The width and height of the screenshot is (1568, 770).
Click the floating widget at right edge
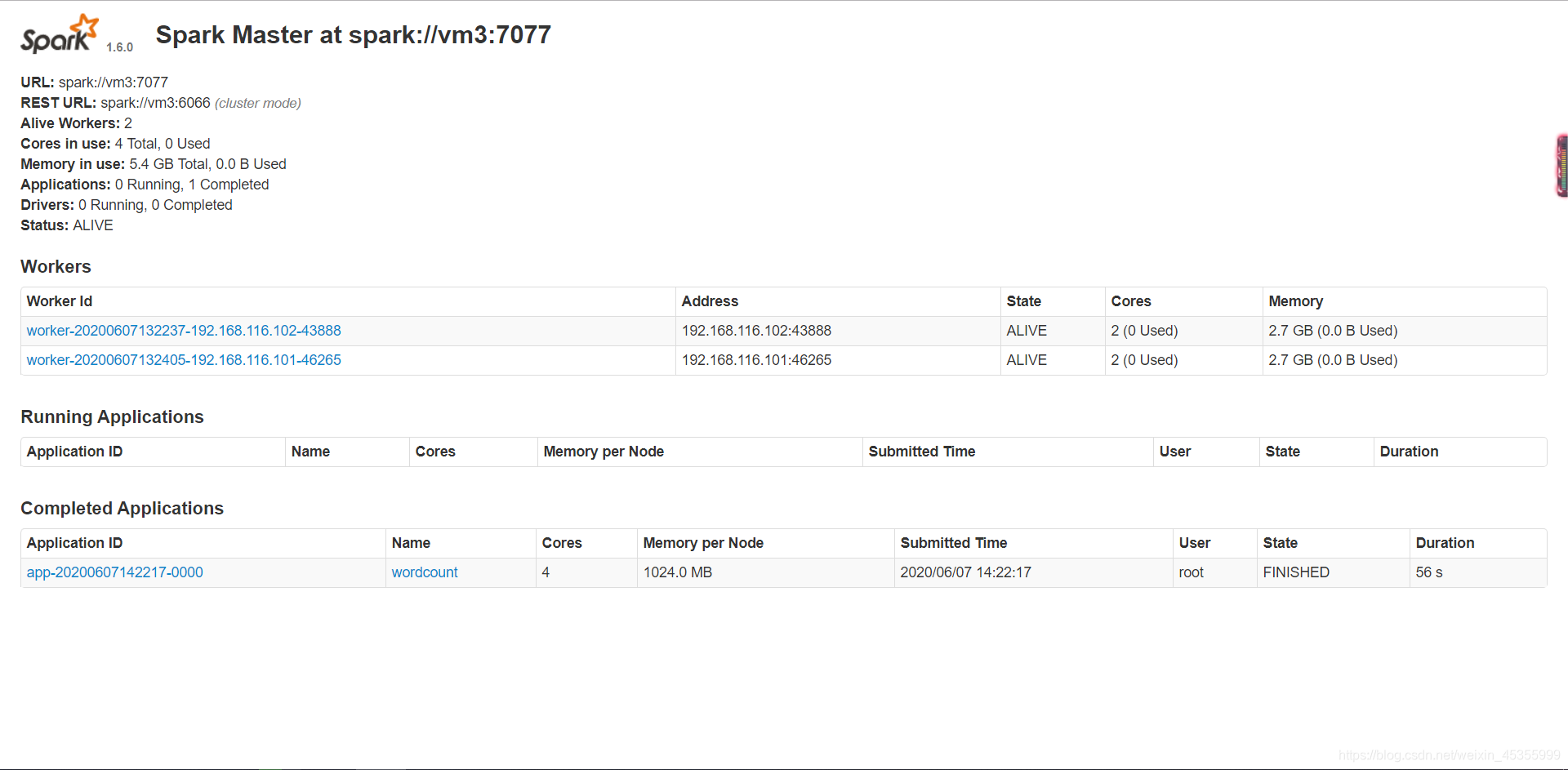1561,166
